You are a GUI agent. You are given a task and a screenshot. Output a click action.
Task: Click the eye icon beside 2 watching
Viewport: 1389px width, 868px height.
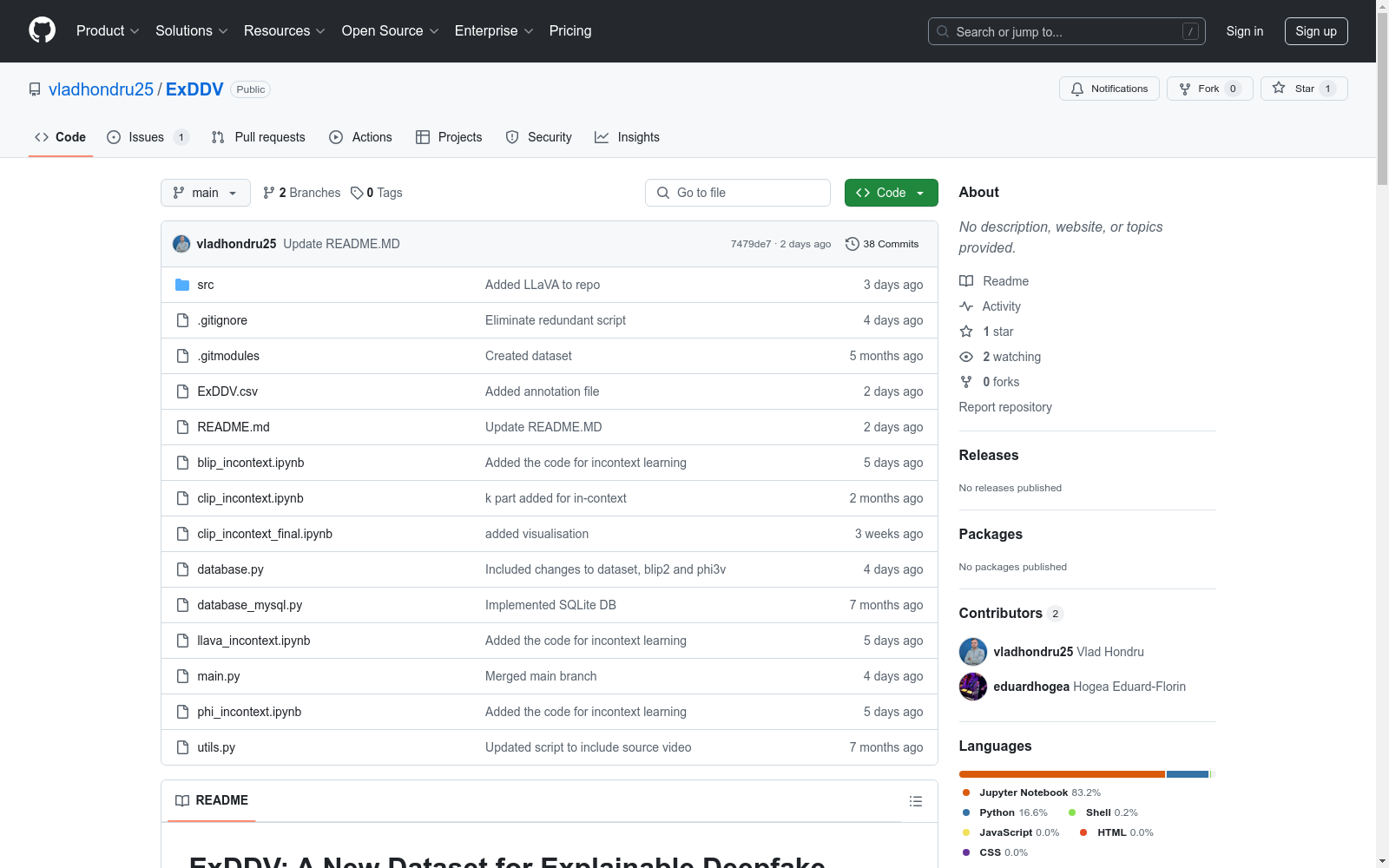pos(966,357)
